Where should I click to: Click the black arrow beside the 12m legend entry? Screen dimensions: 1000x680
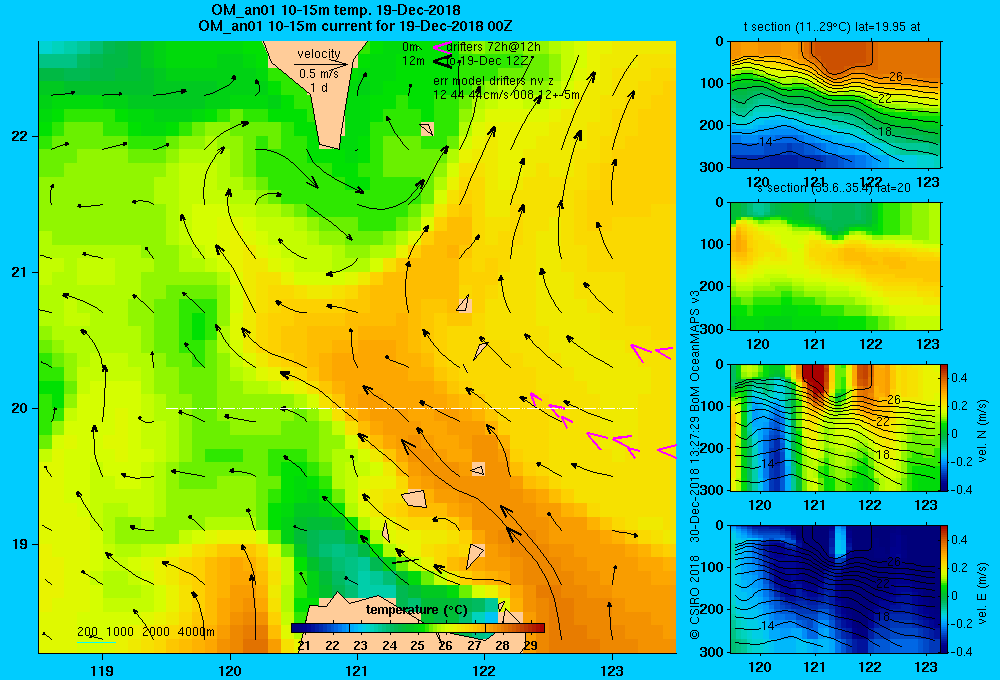click(443, 61)
